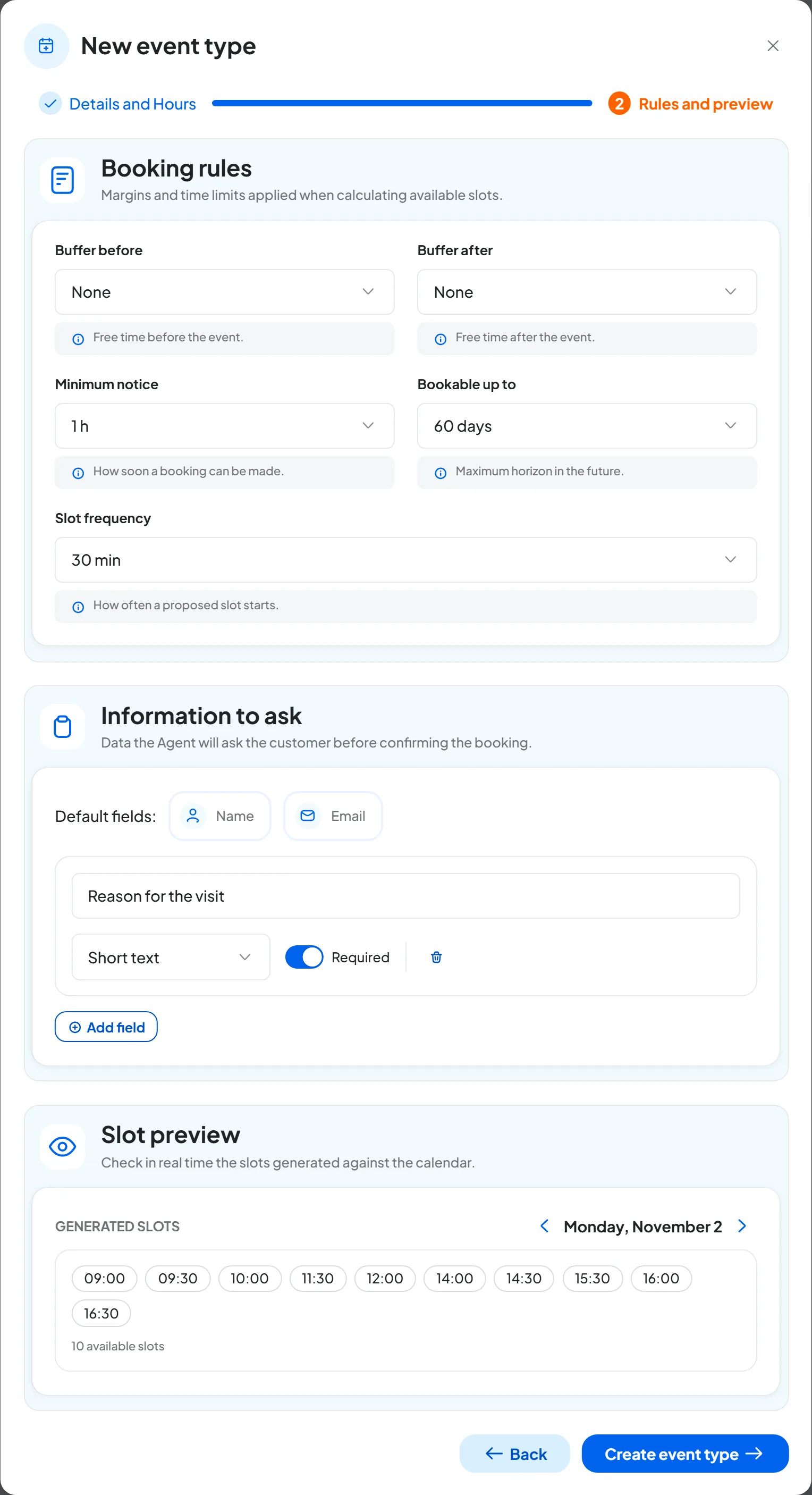Click the Add field button
This screenshot has width=812, height=1495.
click(x=106, y=1027)
